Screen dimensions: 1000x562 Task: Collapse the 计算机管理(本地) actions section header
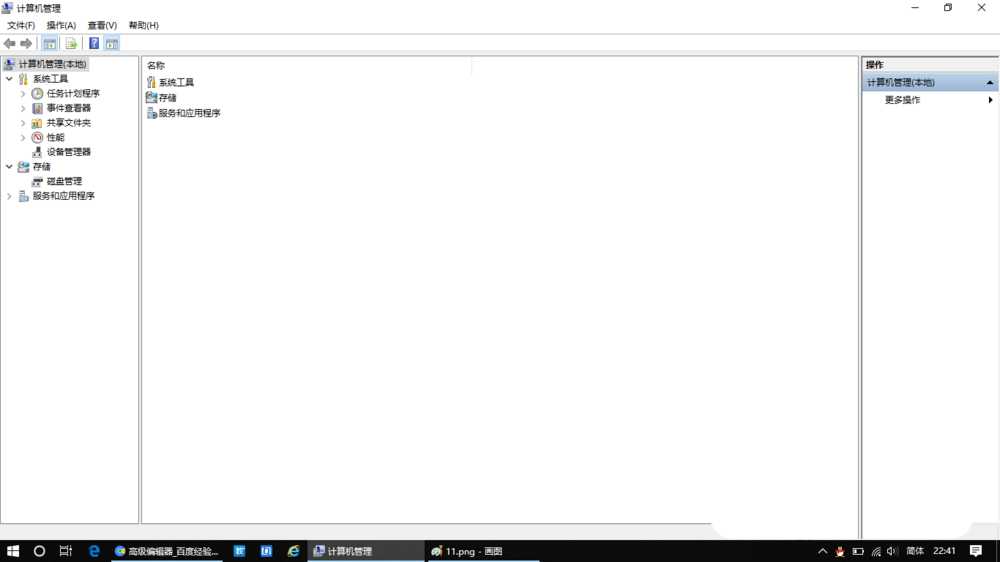click(990, 83)
